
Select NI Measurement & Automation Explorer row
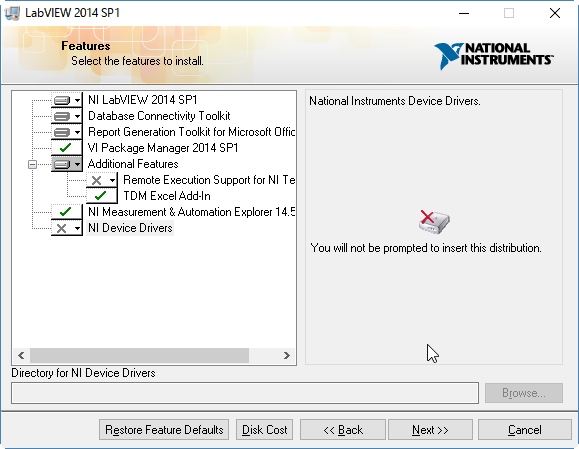pyautogui.click(x=191, y=212)
